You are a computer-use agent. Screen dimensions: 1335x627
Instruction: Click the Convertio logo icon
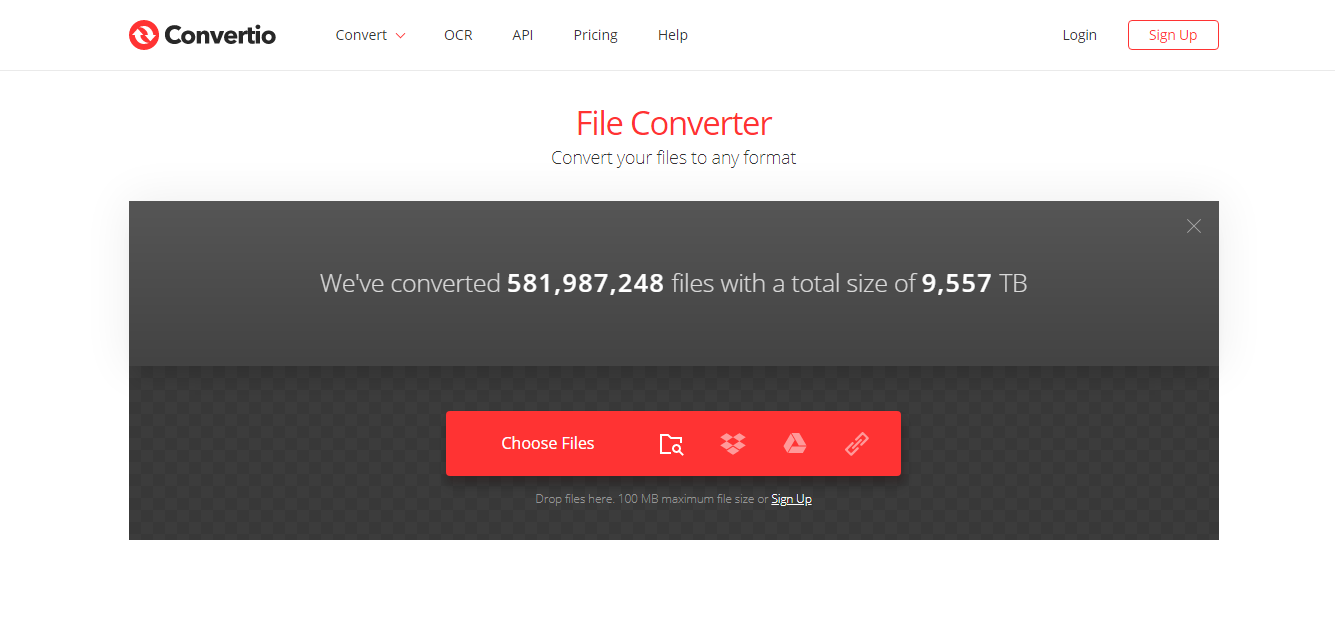click(144, 35)
